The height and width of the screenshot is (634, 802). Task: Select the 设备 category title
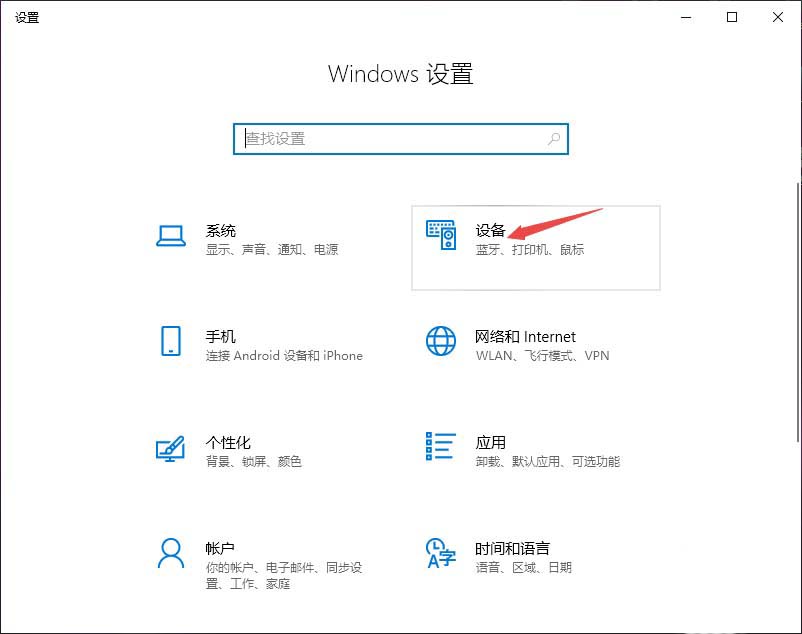click(x=491, y=231)
